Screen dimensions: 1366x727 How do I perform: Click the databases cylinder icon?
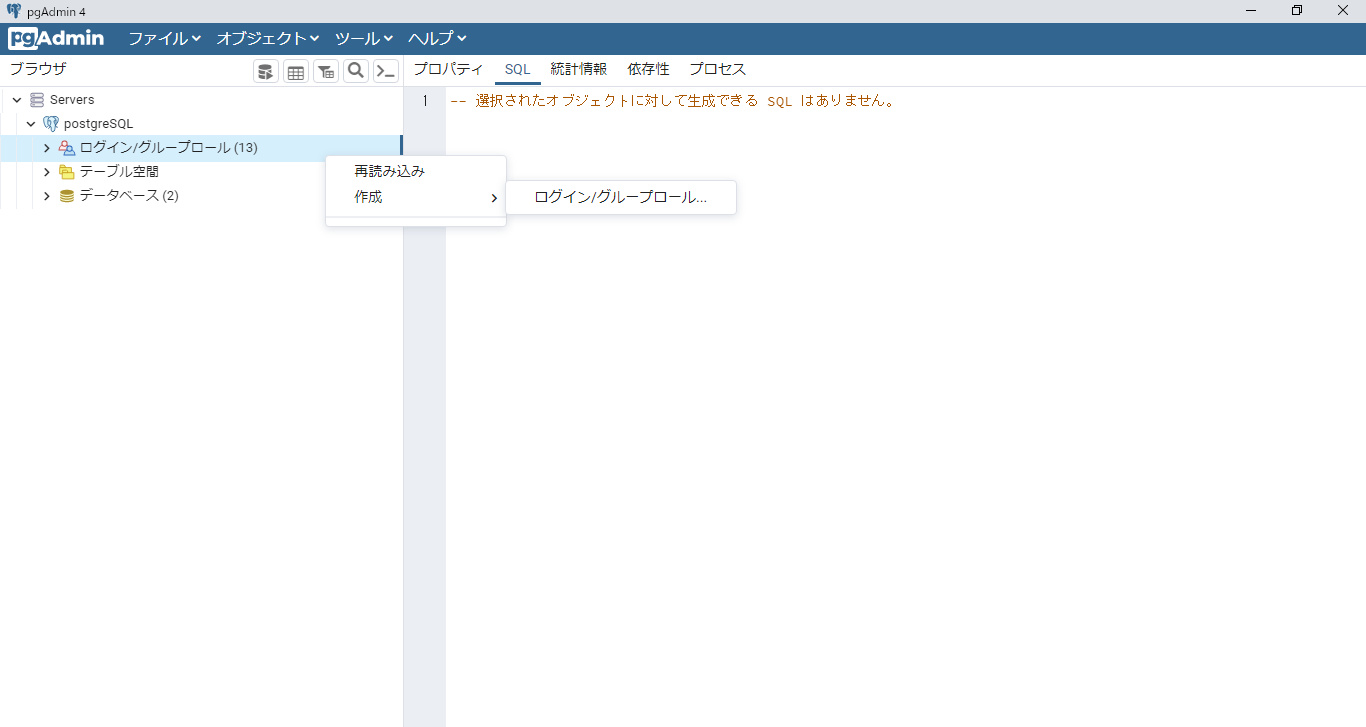tap(67, 196)
